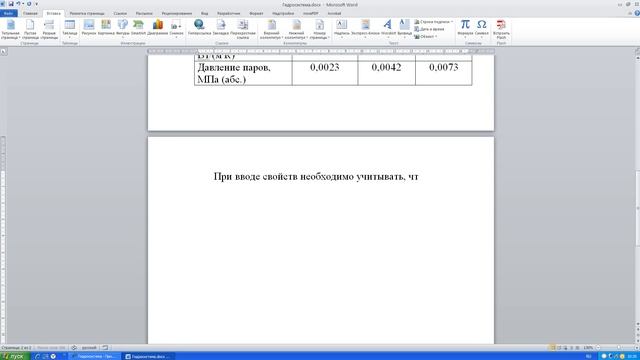The height and width of the screenshot is (360, 640).
Task: Open the Start (пуск) menu
Action: click(15, 356)
